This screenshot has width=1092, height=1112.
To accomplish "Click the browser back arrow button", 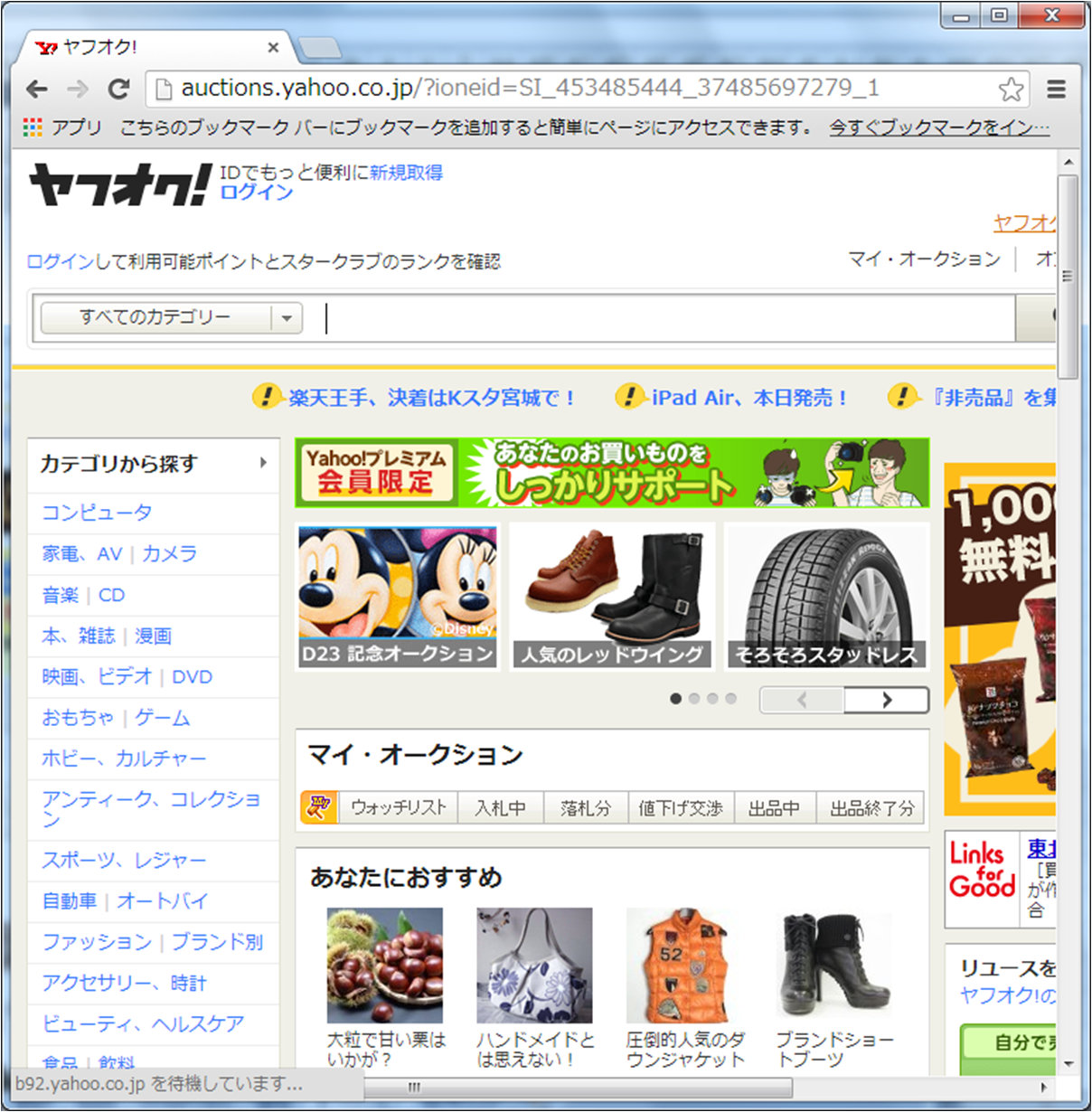I will [37, 89].
